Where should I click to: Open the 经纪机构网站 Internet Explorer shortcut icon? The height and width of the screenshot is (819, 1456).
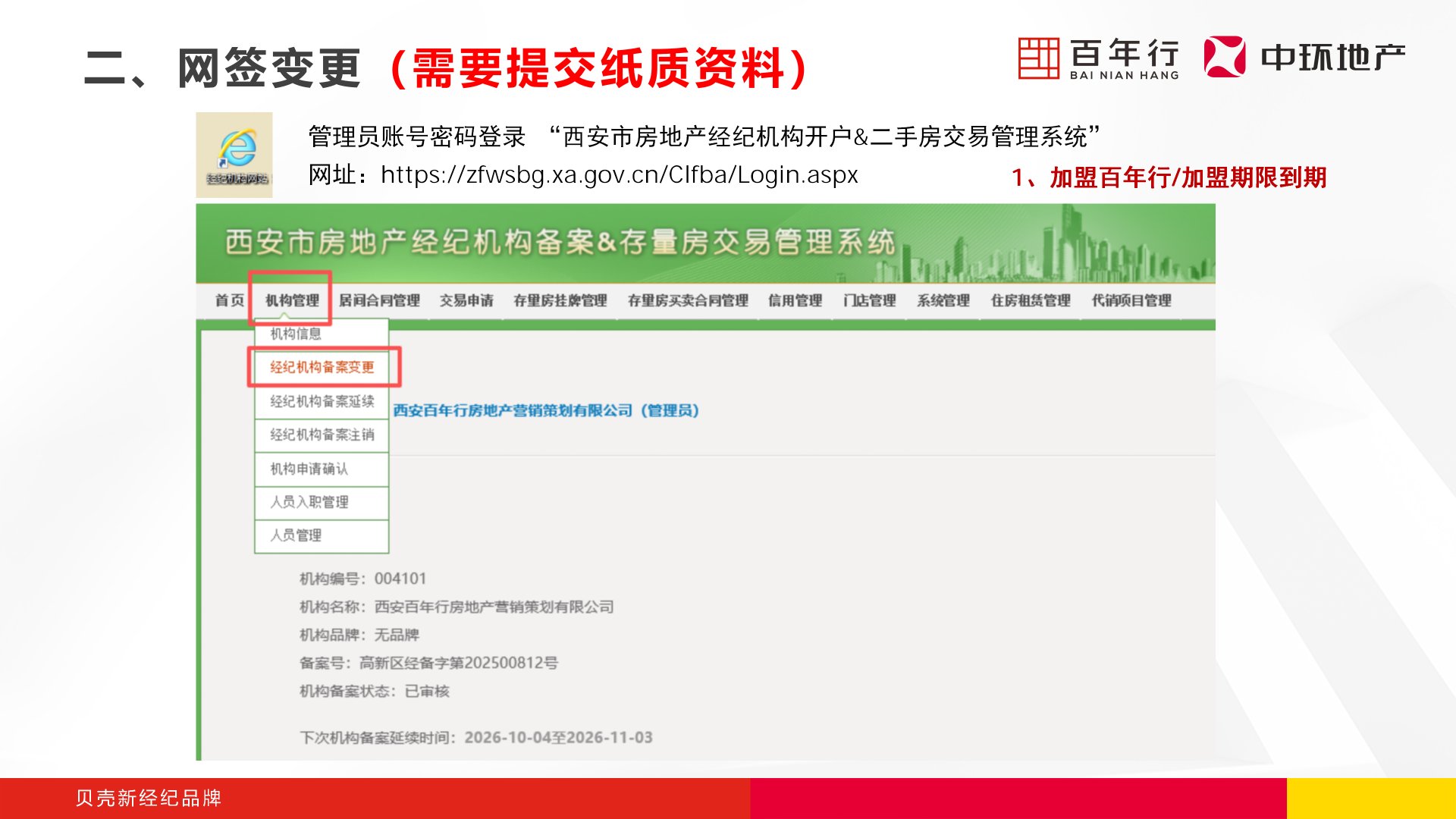(234, 155)
